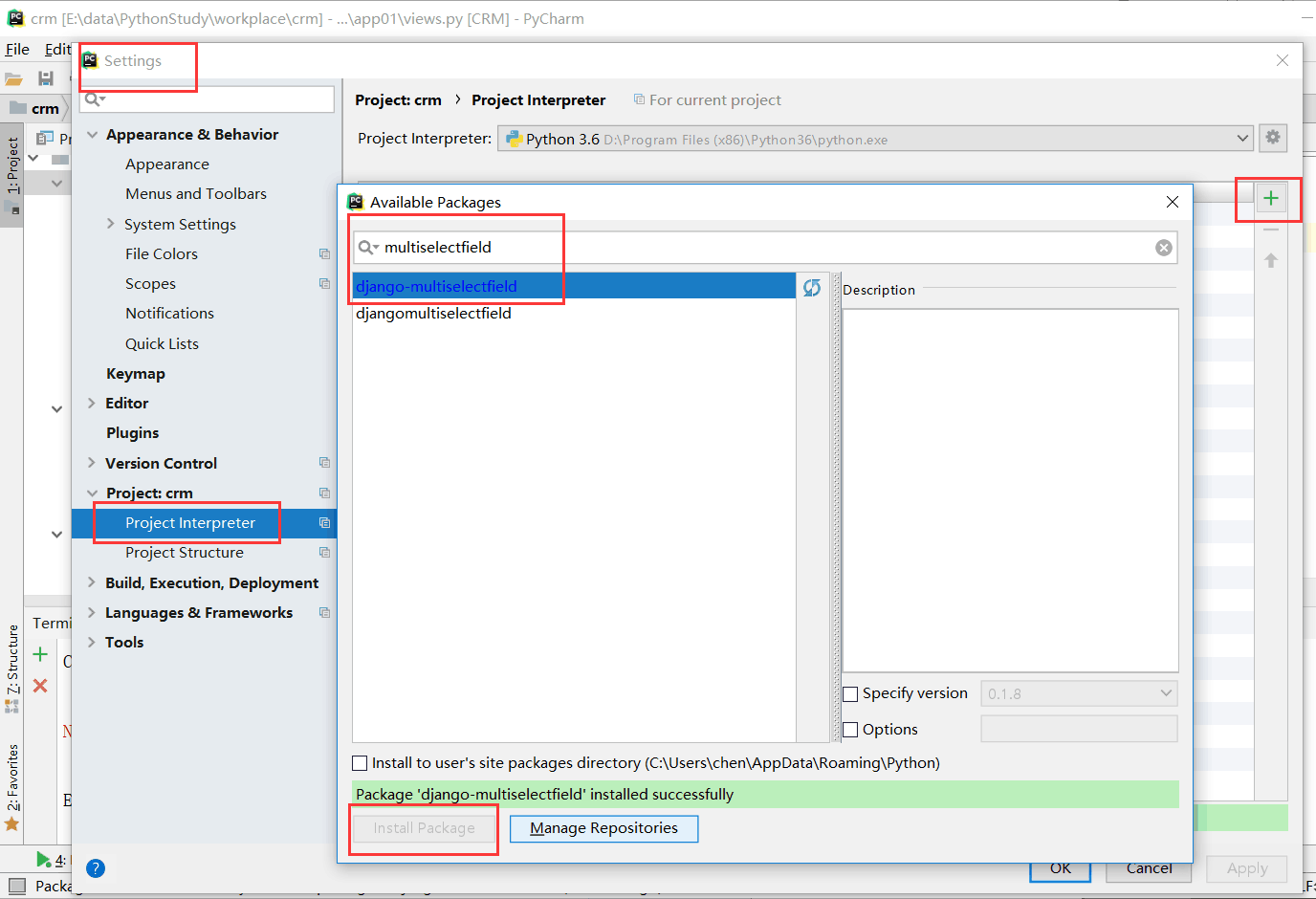The height and width of the screenshot is (899, 1316).
Task: Click the Available Packages search field
Action: point(765,248)
